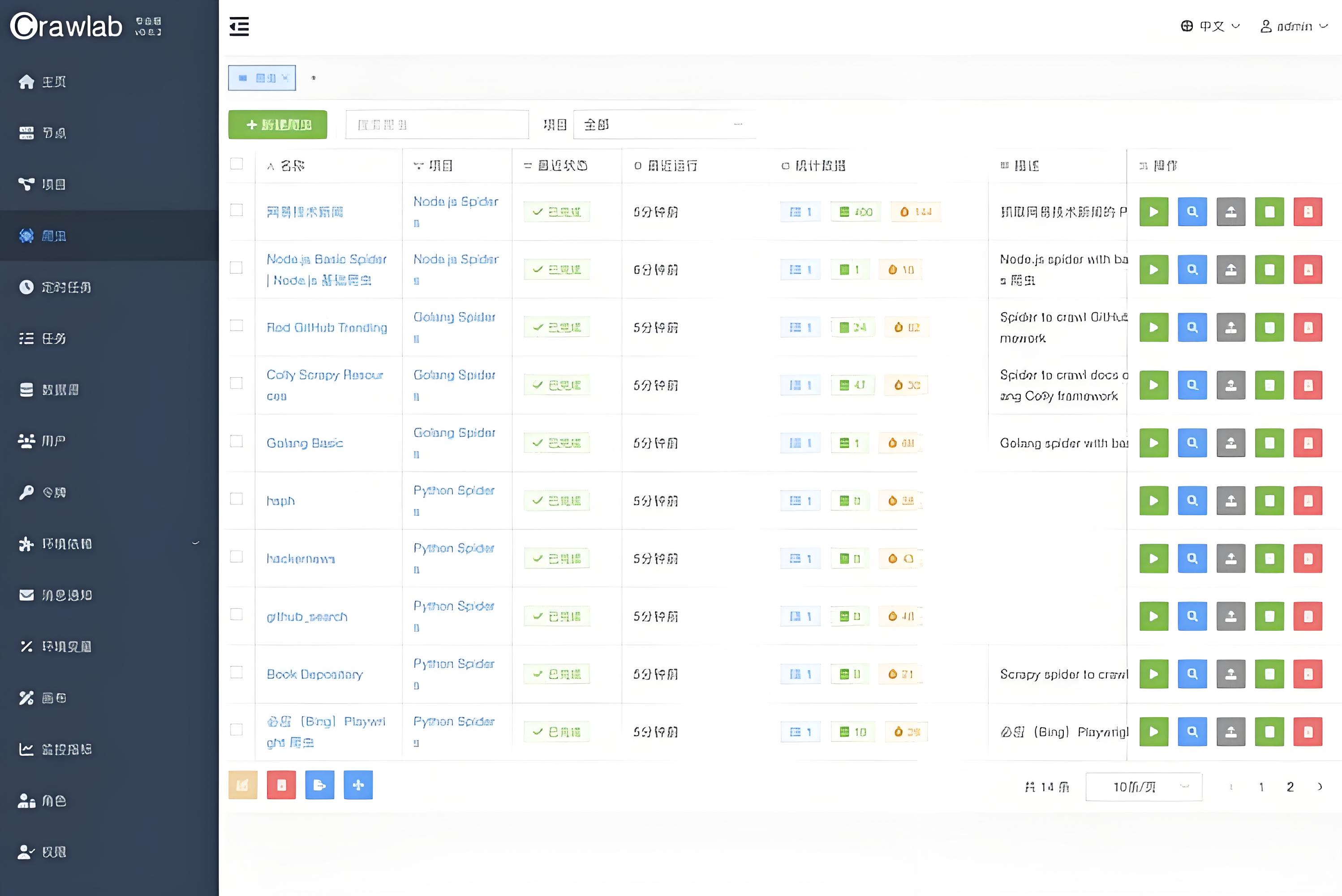This screenshot has height=896, width=1342.
Task: Tick the checkbox in the Coffy Scrapy Resources row
Action: (x=236, y=383)
